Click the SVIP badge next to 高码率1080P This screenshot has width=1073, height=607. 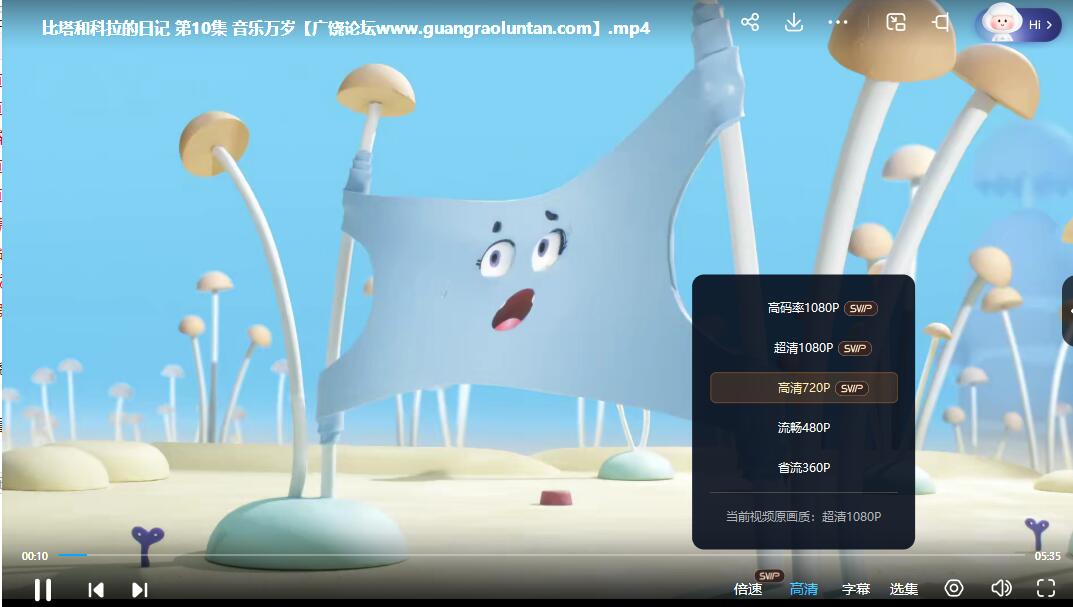(860, 308)
